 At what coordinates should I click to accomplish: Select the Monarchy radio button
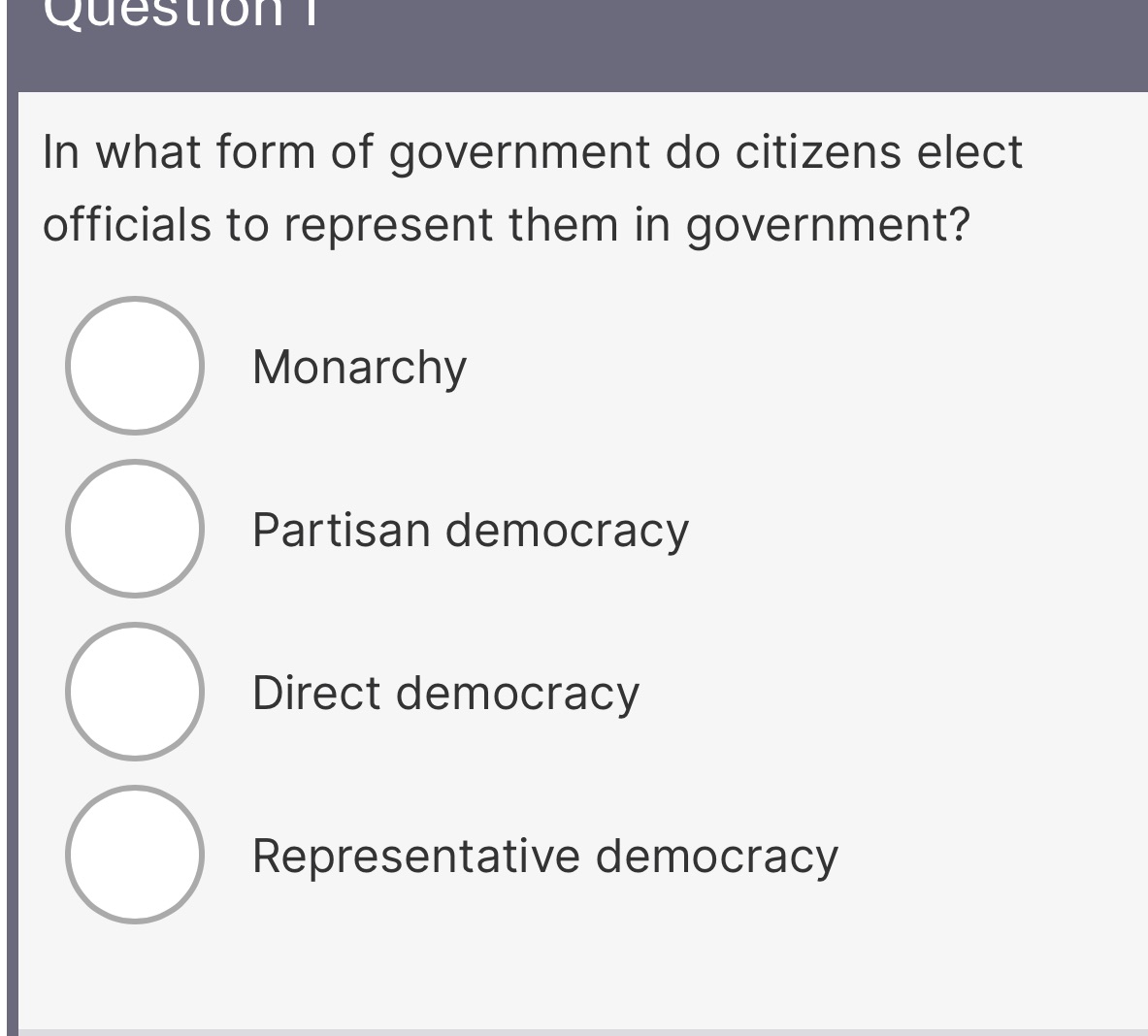(x=136, y=367)
